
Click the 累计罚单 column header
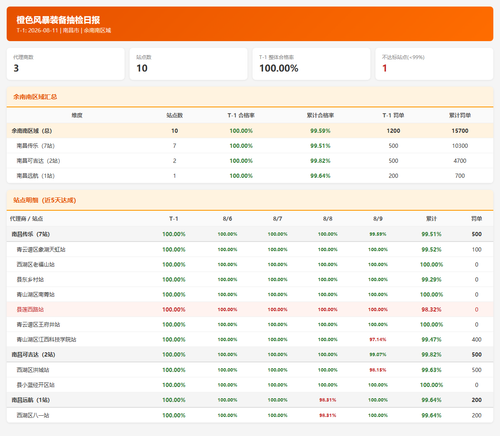[460, 115]
